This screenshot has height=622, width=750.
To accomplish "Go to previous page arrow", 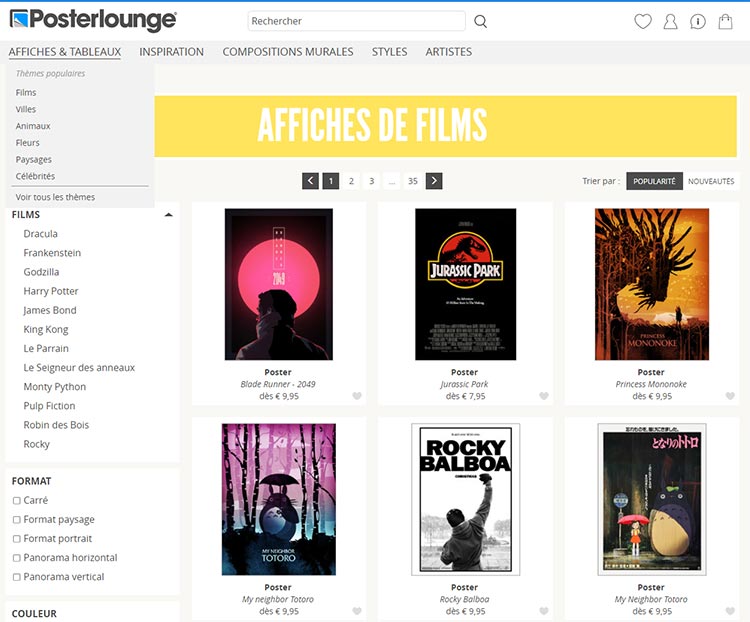I will 310,181.
